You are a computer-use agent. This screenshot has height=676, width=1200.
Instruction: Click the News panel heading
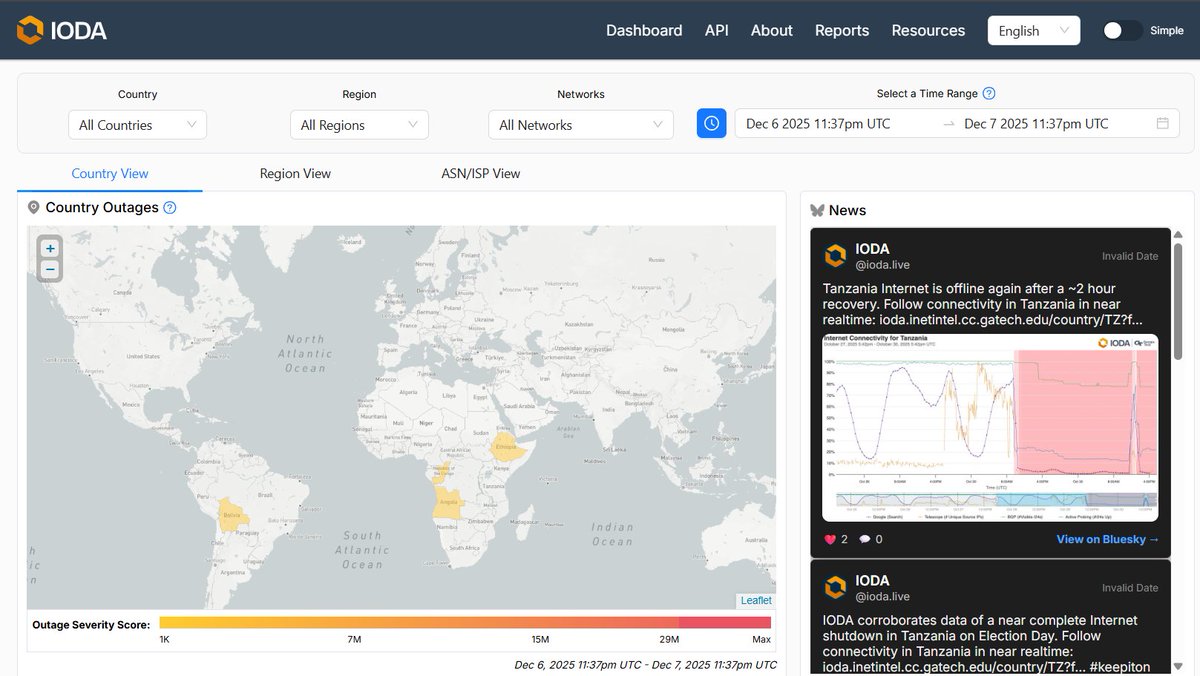(847, 210)
